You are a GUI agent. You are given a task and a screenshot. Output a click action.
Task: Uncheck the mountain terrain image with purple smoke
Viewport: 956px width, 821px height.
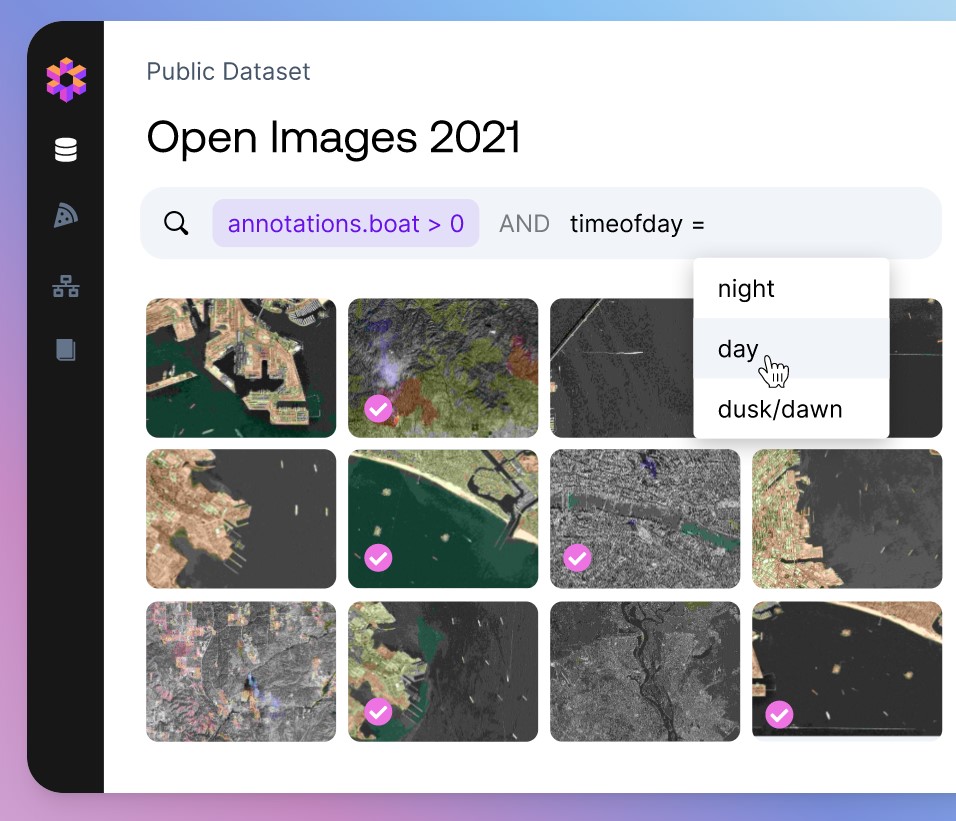click(378, 408)
